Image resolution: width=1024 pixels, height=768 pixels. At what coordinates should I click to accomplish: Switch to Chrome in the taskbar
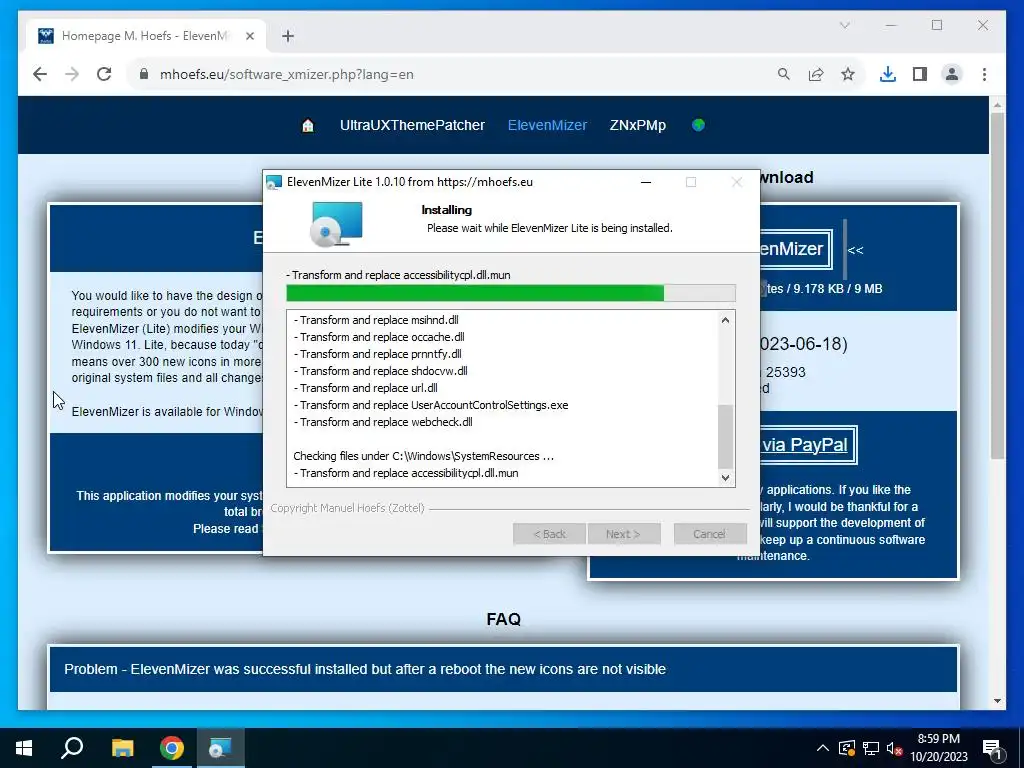[x=172, y=748]
